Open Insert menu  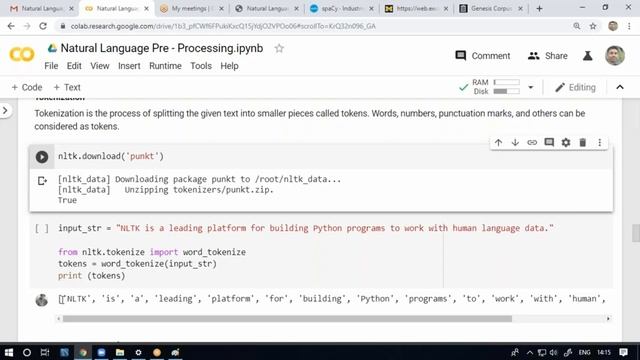(x=129, y=66)
